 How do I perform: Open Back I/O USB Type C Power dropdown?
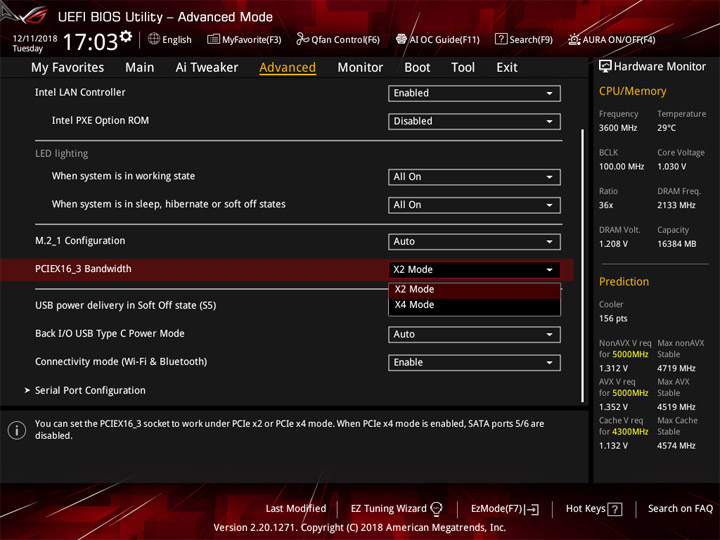[474, 334]
